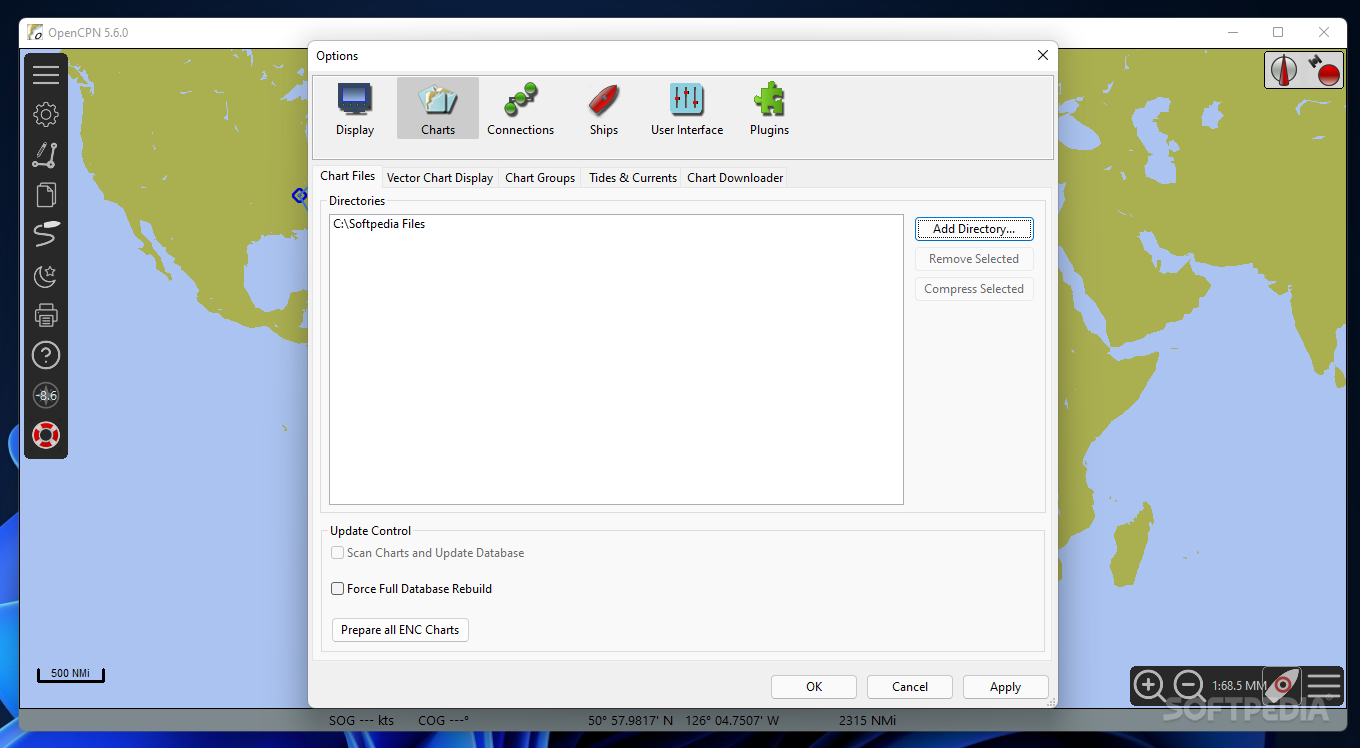Apply the option changes
This screenshot has width=1360, height=748.
tap(1006, 687)
